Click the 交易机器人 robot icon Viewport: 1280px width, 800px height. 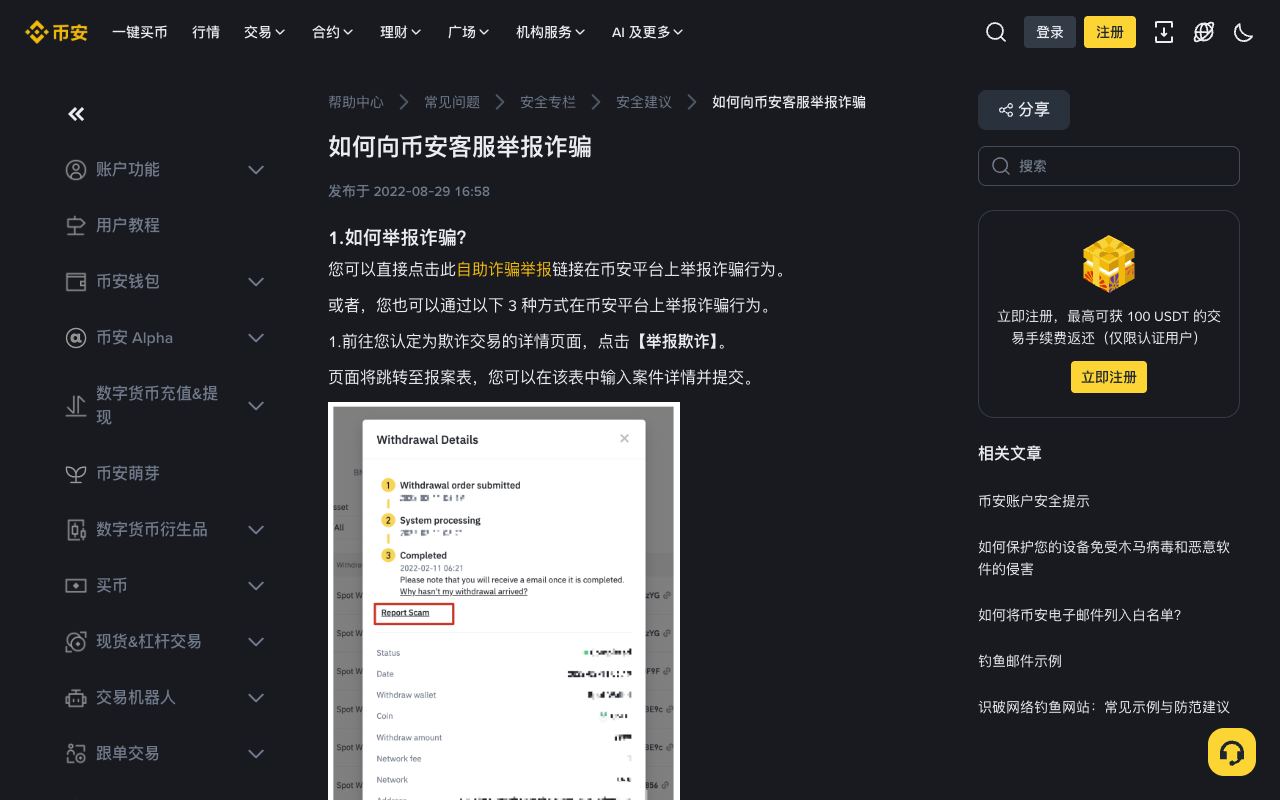tap(76, 698)
